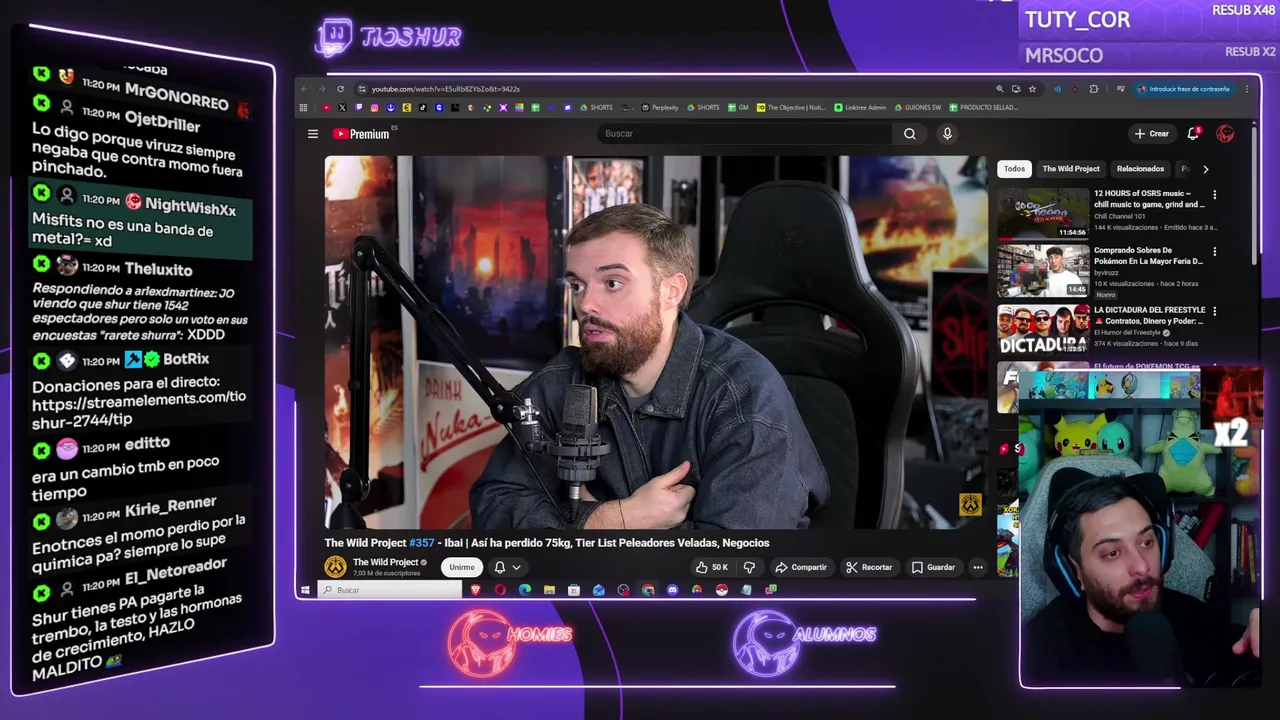1280x720 pixels.
Task: Open File Explorer from the taskbar
Action: pos(549,590)
